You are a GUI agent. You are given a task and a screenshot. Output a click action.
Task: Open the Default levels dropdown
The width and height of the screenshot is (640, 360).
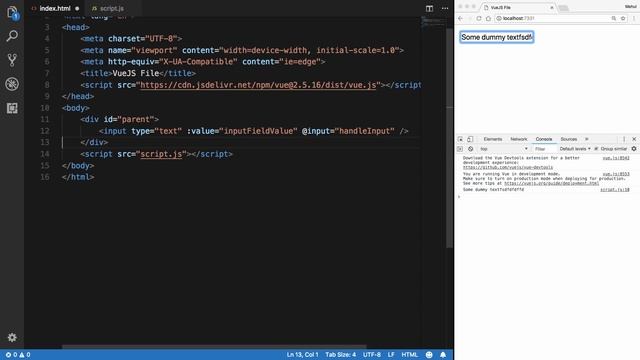(x=575, y=149)
